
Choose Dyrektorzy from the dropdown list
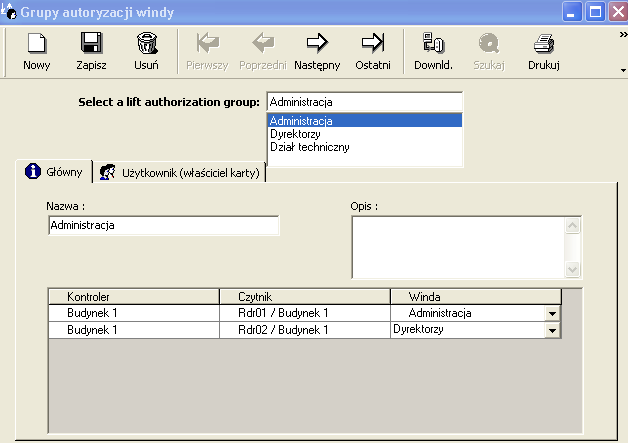364,134
